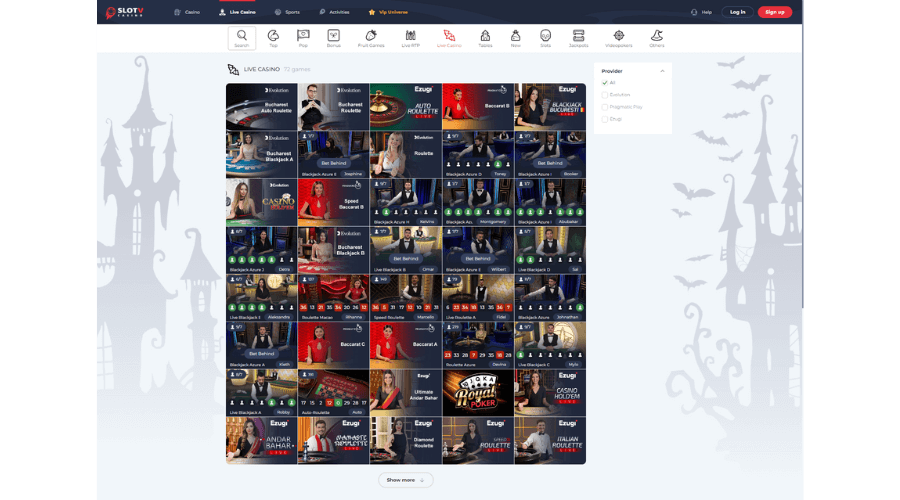Image resolution: width=900 pixels, height=500 pixels.
Task: Open the Tables category icon
Action: pyautogui.click(x=485, y=38)
